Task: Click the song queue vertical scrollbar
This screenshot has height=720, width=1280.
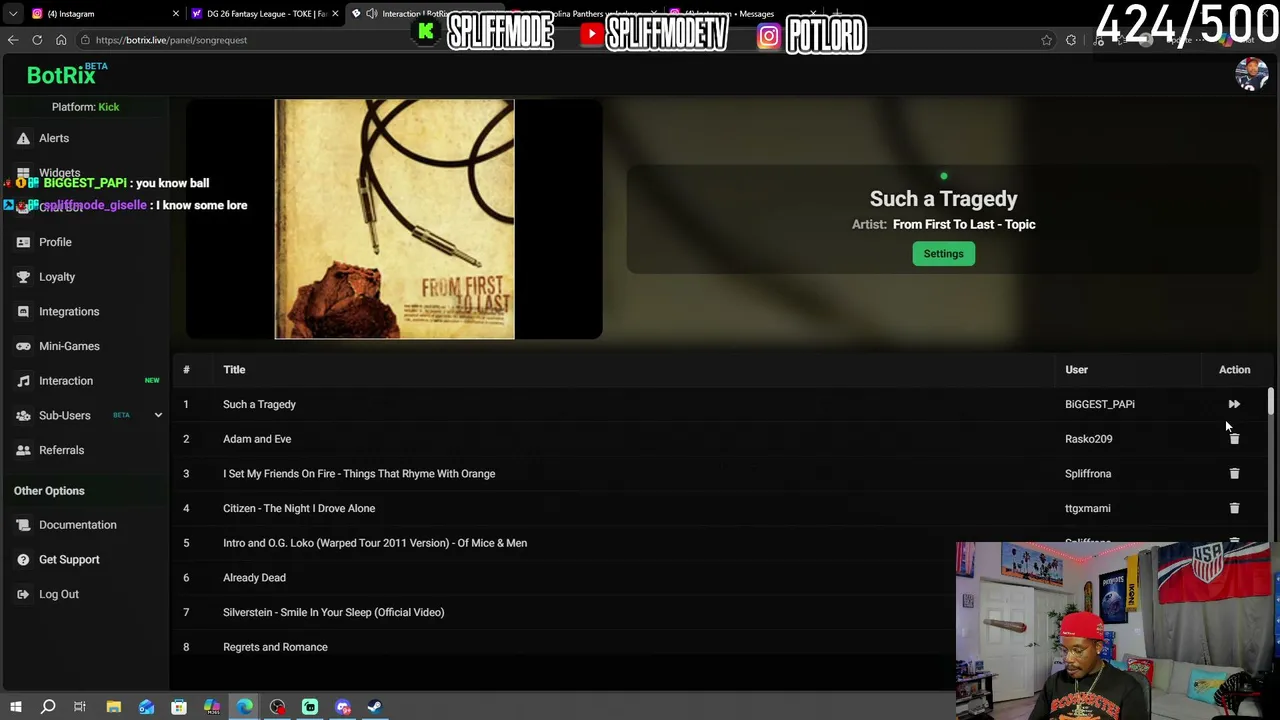Action: coord(1271,402)
